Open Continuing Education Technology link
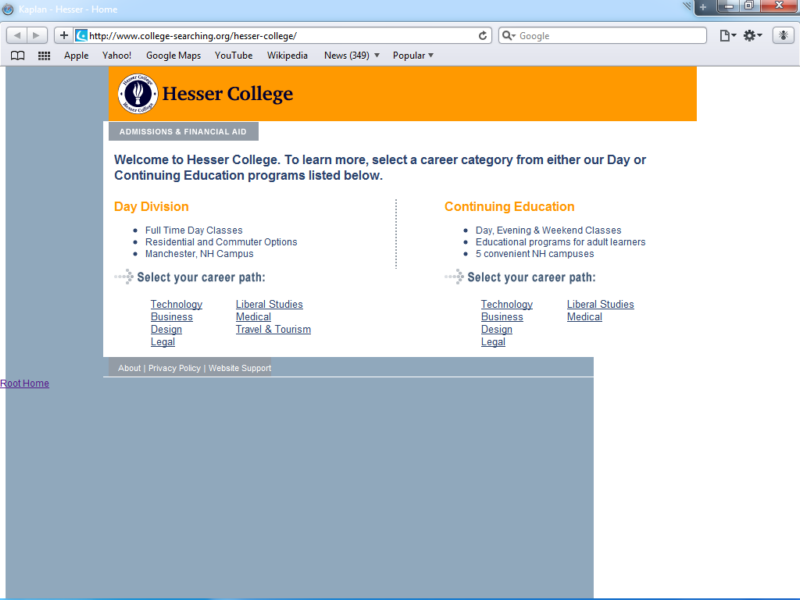This screenshot has width=800, height=600. (507, 305)
